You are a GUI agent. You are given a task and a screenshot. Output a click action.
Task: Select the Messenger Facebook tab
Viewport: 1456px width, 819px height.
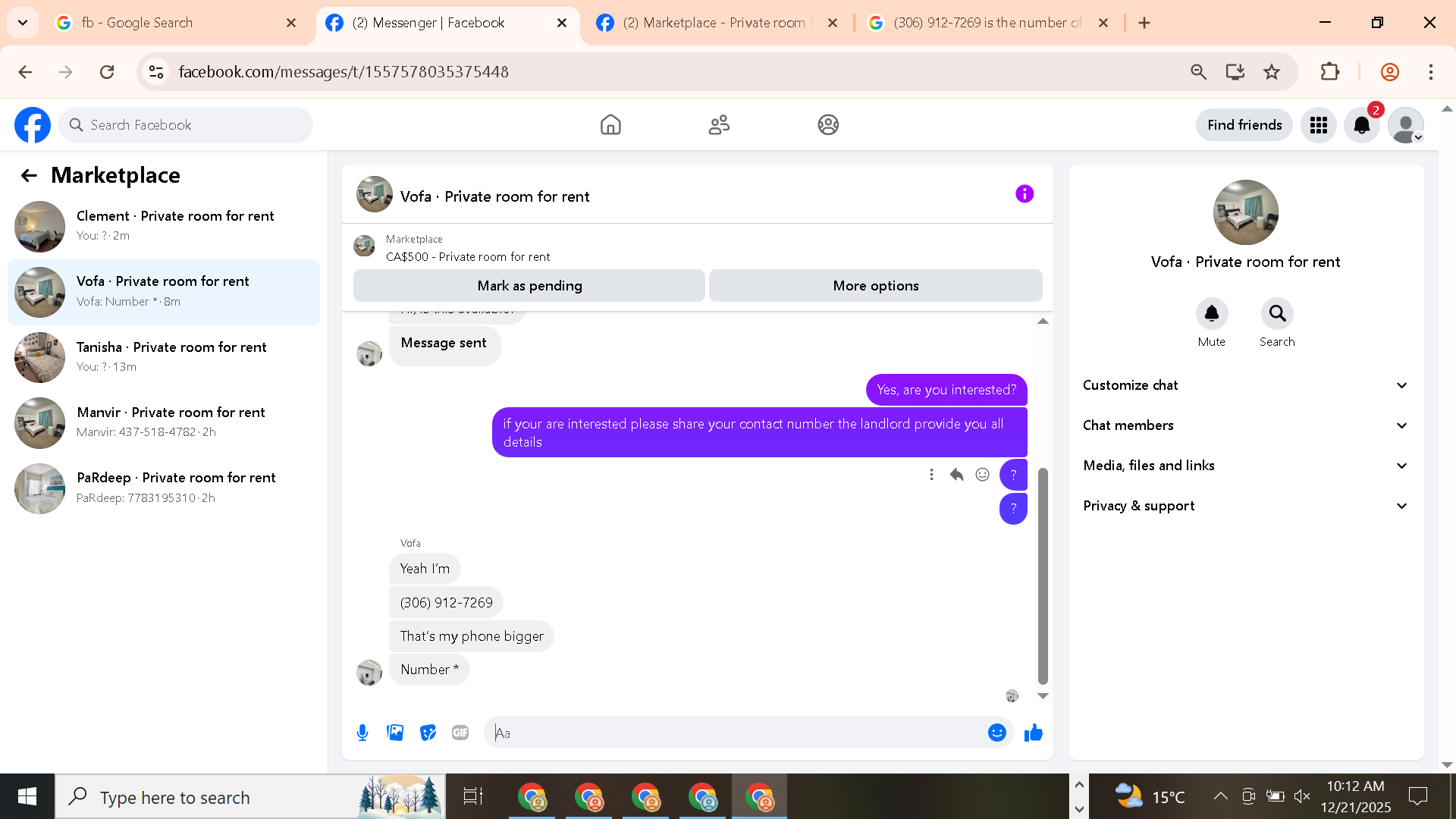point(447,23)
